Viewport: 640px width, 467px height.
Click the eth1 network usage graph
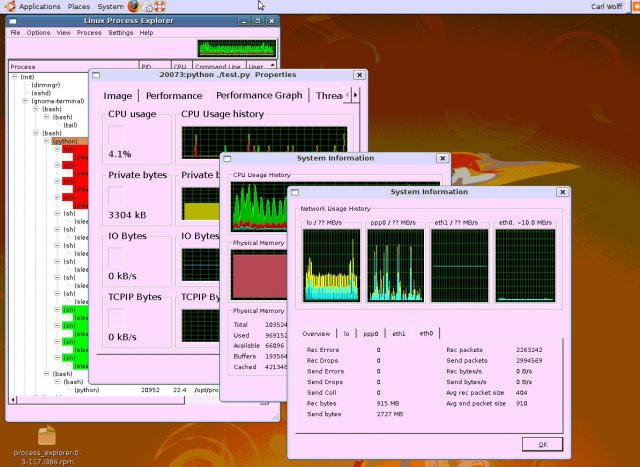460,265
